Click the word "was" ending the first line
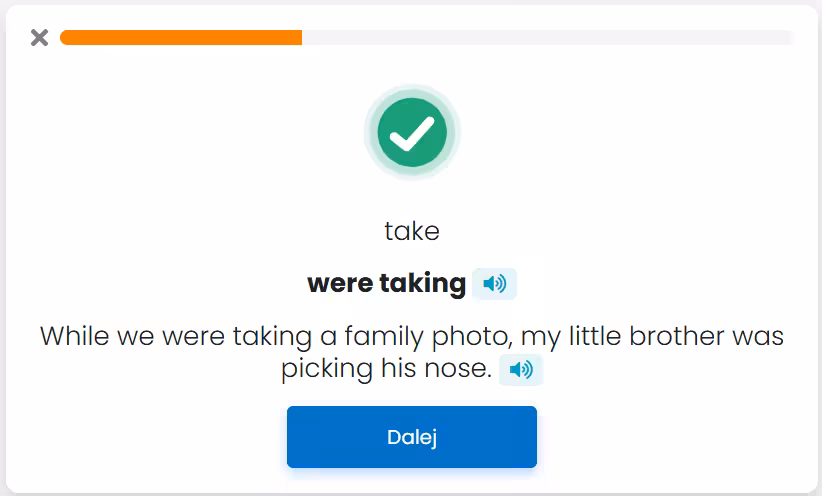 (x=761, y=336)
